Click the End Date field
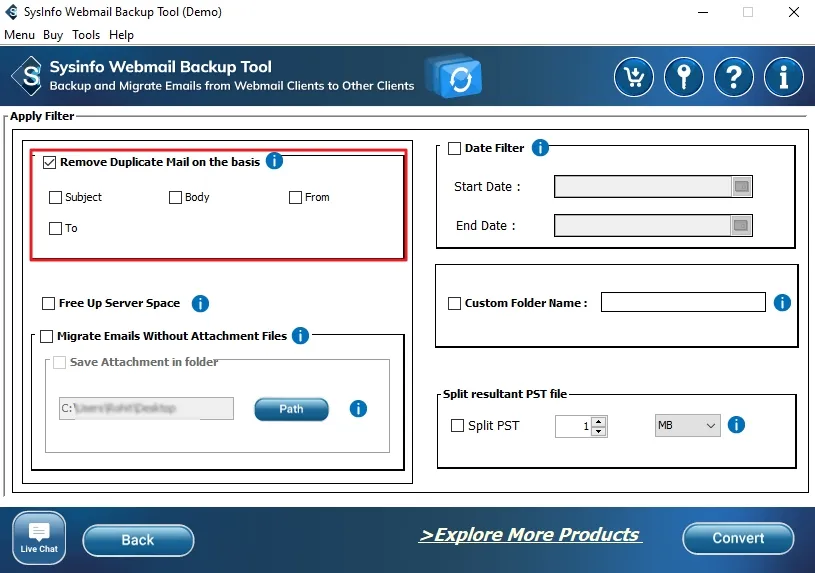Image resolution: width=815 pixels, height=573 pixels. pos(642,226)
